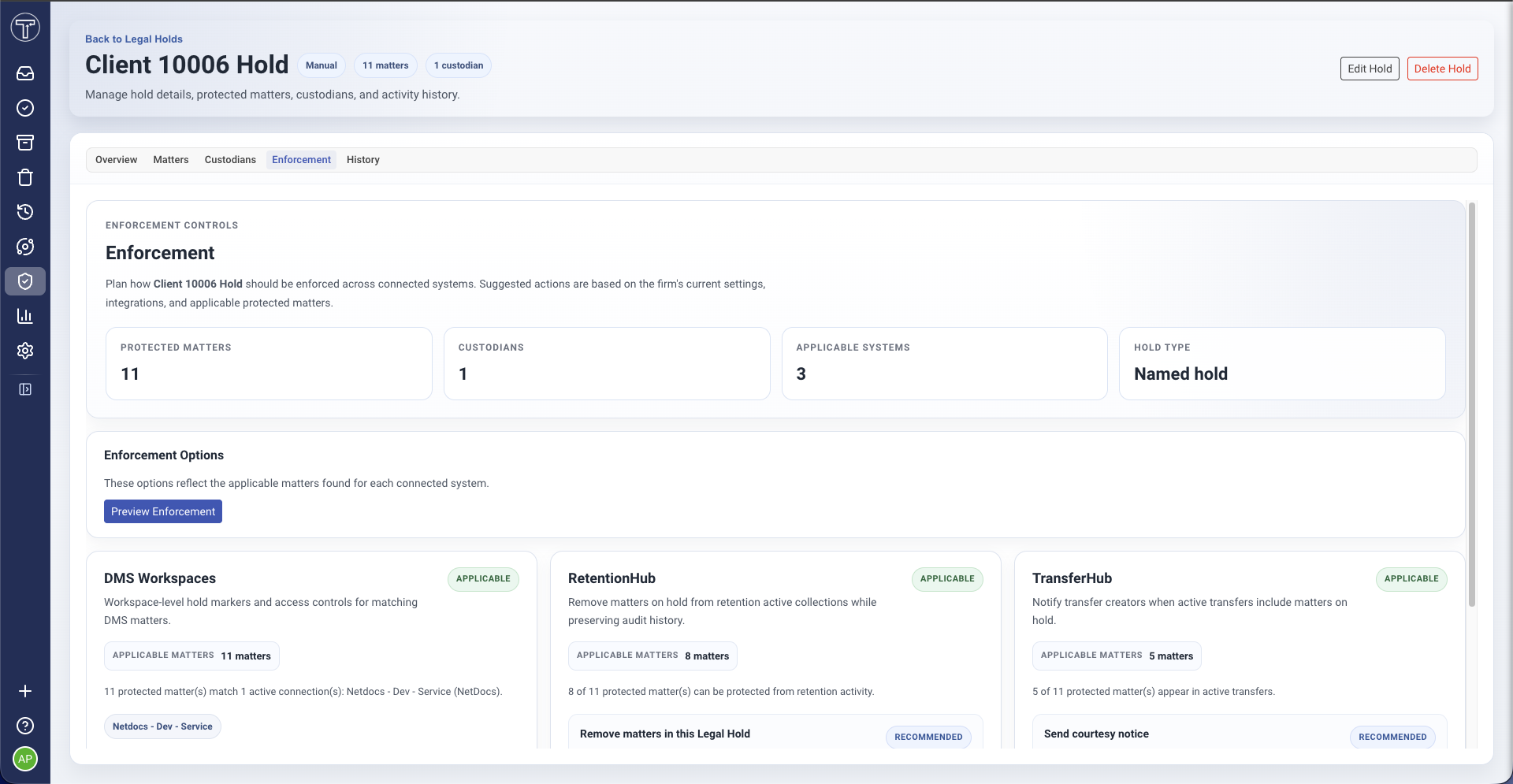
Task: Toggle the sidebar panel collapse icon
Action: pos(25,389)
